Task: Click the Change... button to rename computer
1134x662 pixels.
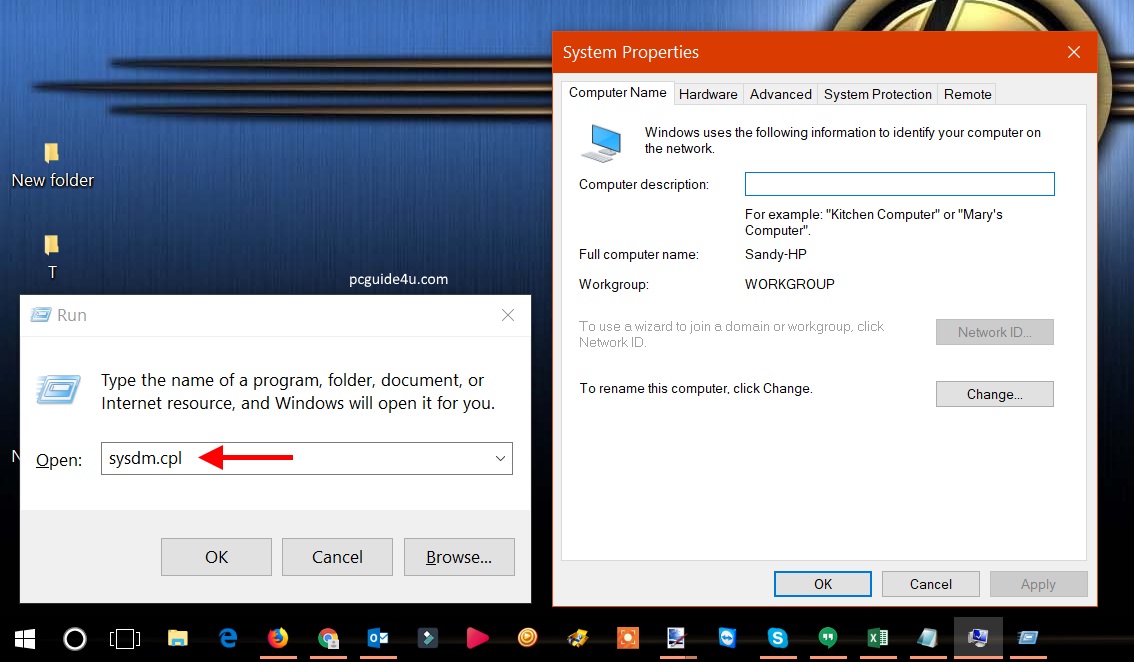Action: point(994,394)
